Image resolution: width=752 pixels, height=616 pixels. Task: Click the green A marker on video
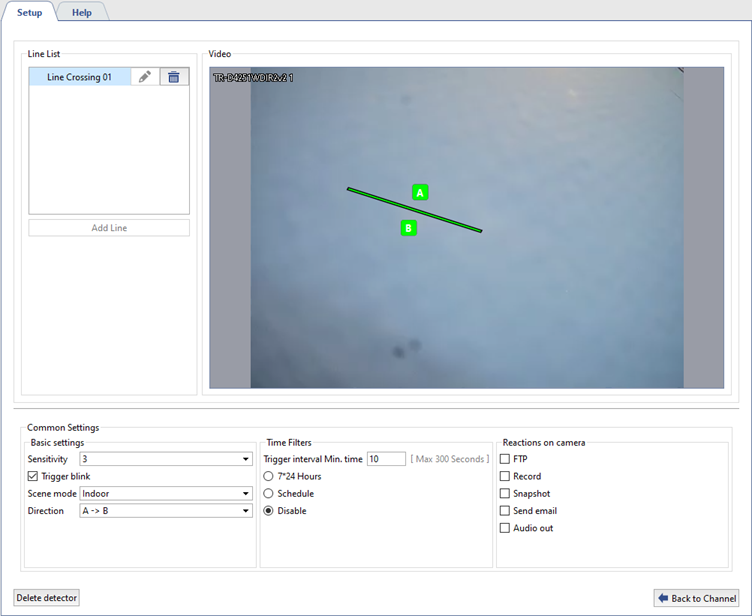tap(420, 192)
